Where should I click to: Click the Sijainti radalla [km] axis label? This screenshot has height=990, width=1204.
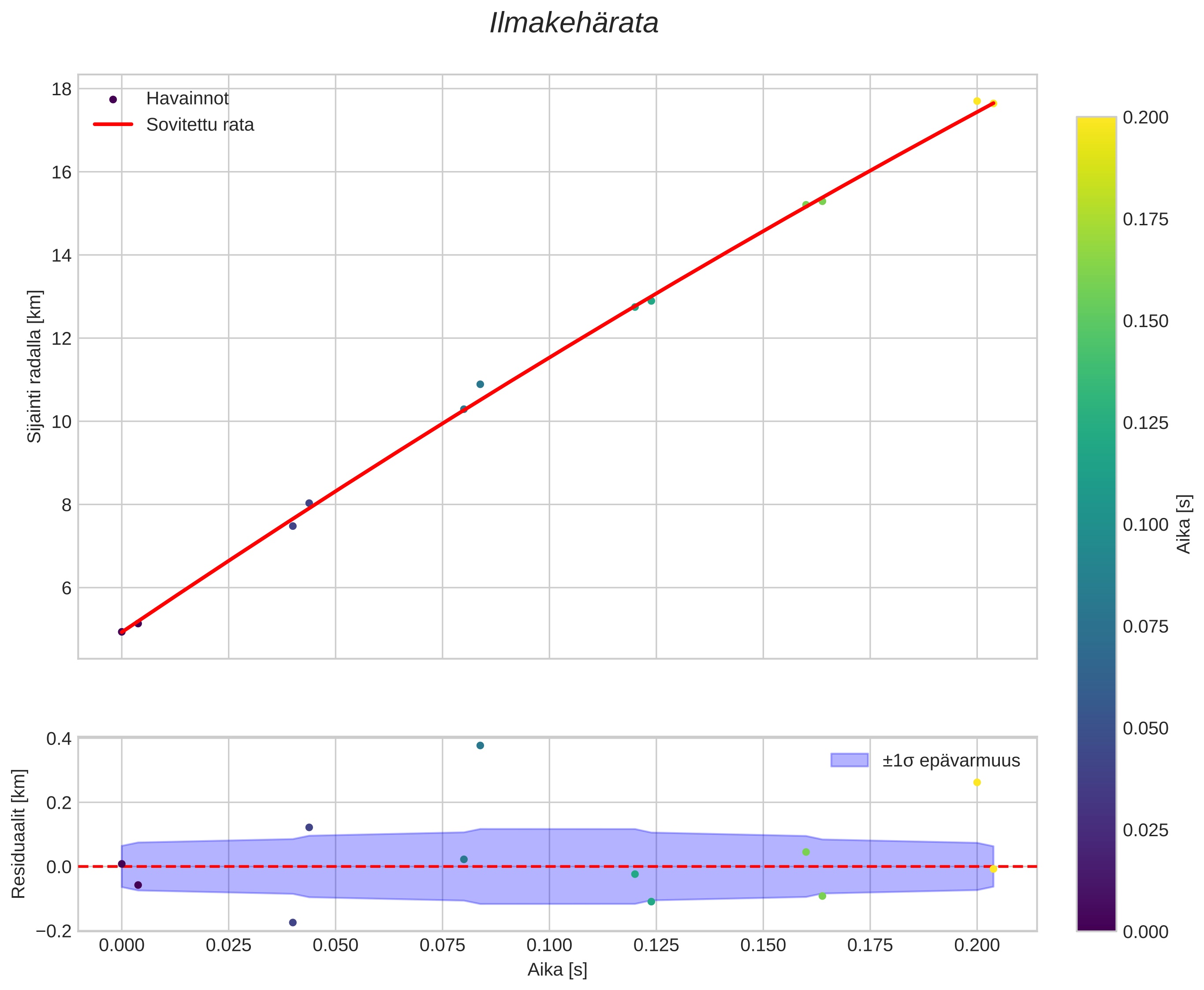[x=34, y=366]
